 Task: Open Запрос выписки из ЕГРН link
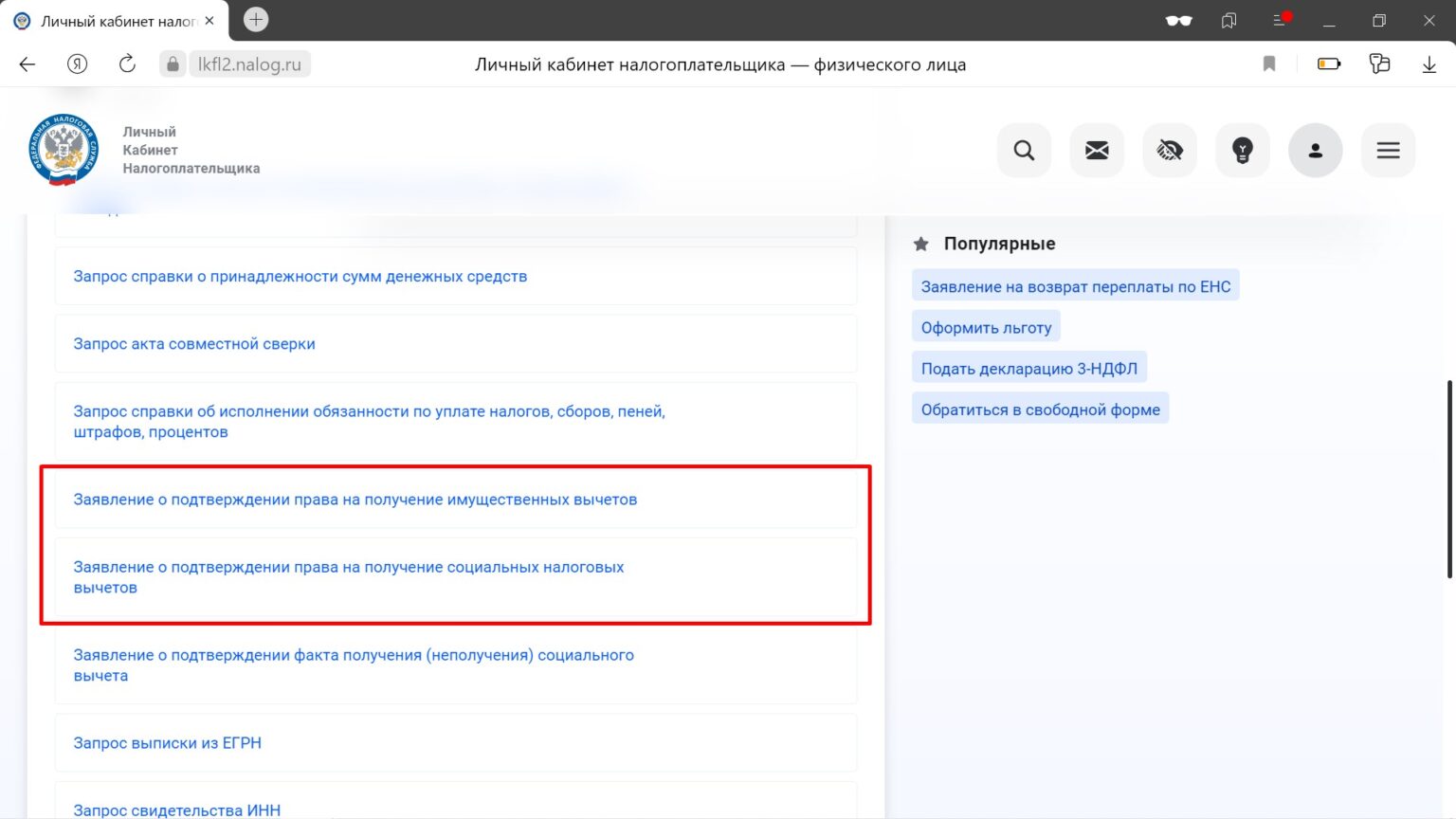pos(168,743)
